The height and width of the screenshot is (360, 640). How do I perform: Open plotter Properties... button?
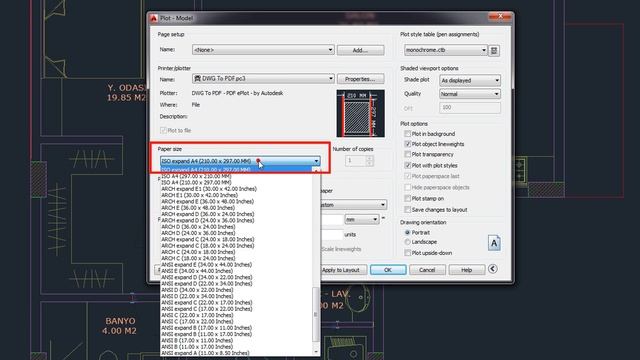click(360, 79)
